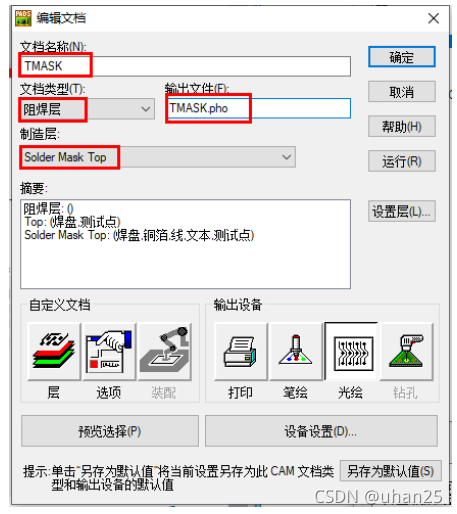Click the 取消 (Cancel) button

tap(402, 92)
